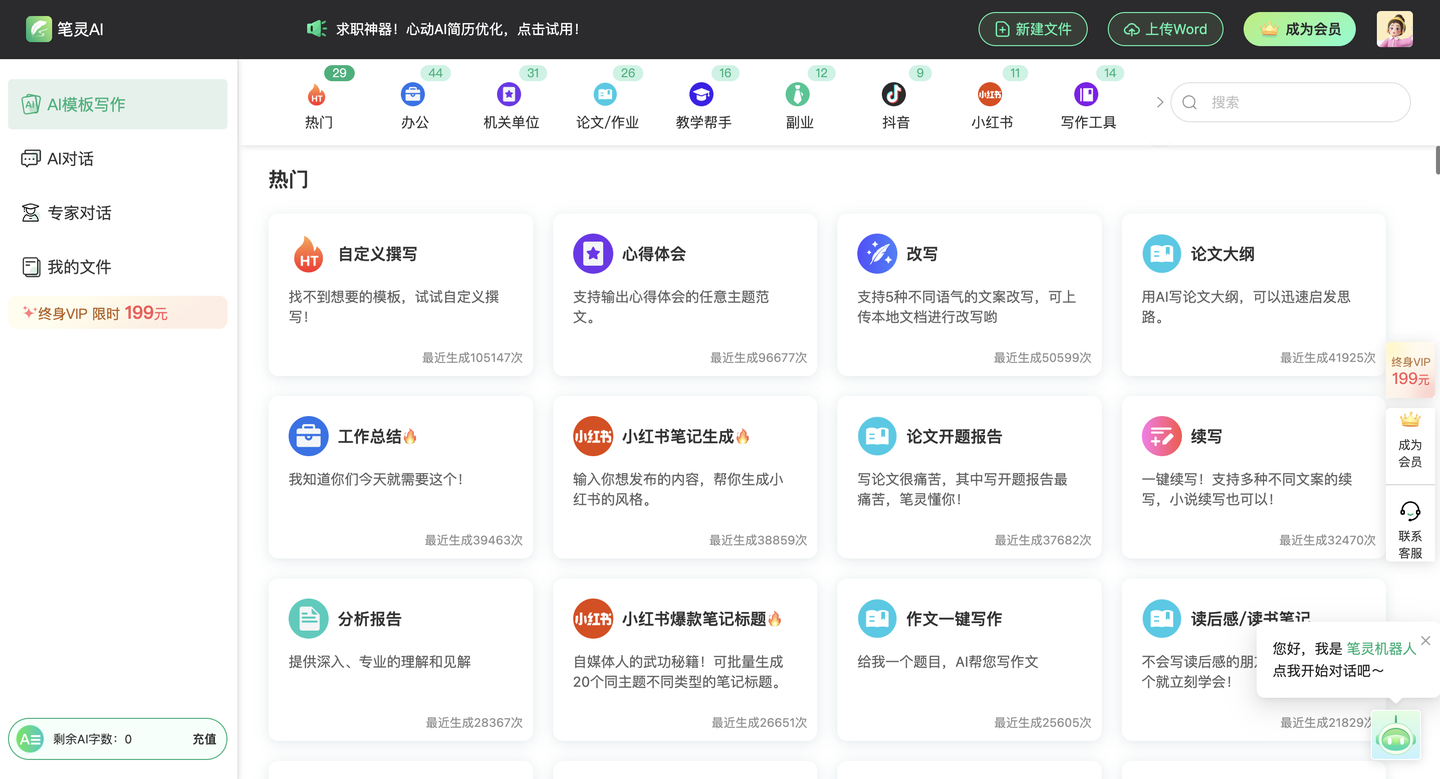1440x779 pixels.
Task: Open 我的文件 in sidebar
Action: coord(118,266)
